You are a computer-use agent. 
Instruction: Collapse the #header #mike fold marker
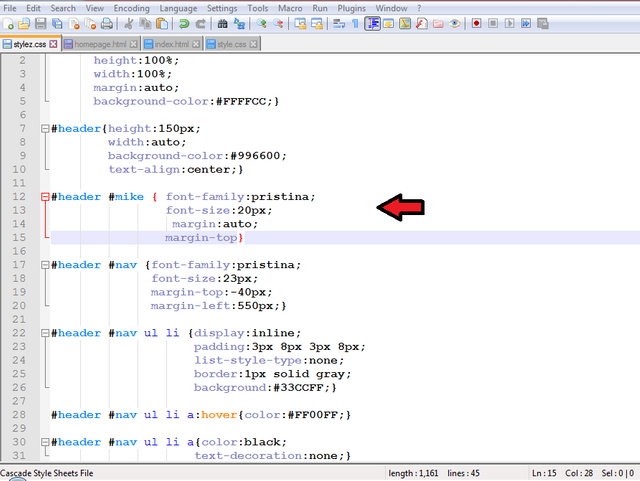45,197
